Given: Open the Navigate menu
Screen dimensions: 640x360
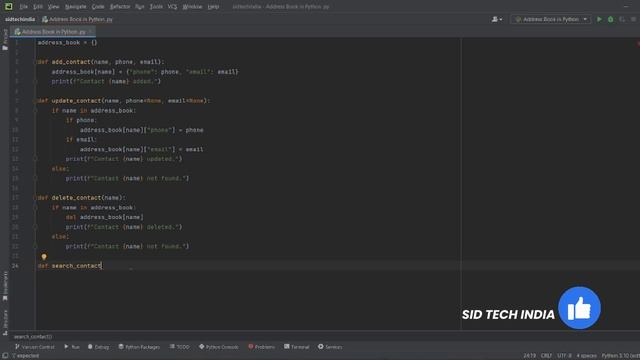Looking at the screenshot, I should 76,7.
